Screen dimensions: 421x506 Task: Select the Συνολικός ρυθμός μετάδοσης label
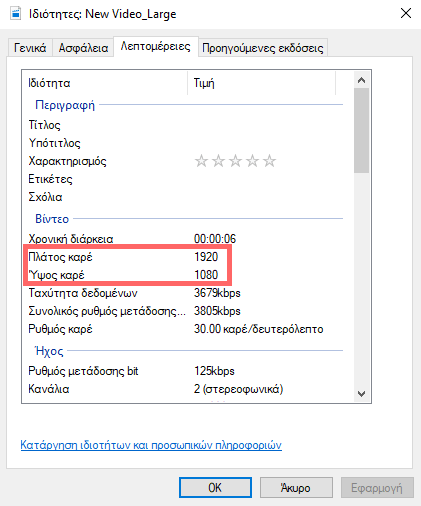point(107,311)
